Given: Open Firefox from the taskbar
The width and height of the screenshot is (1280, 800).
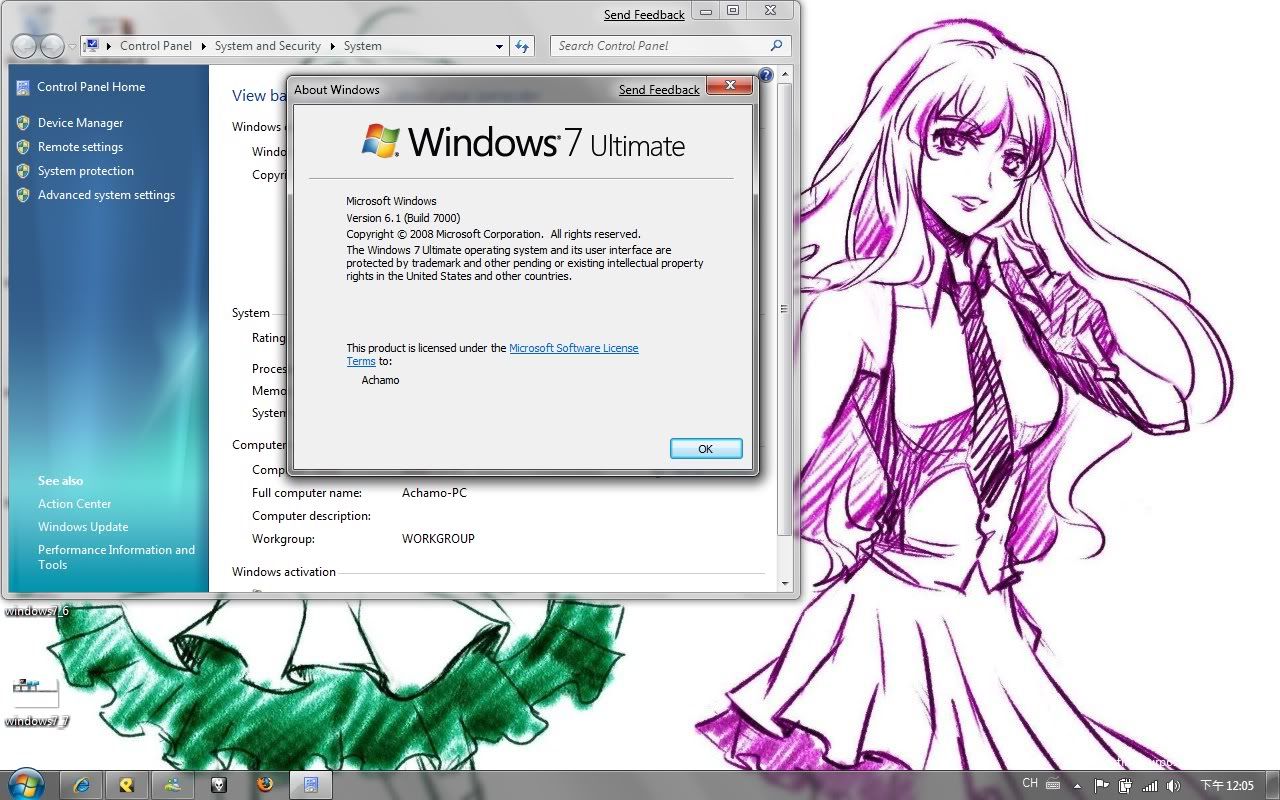Looking at the screenshot, I should click(264, 785).
